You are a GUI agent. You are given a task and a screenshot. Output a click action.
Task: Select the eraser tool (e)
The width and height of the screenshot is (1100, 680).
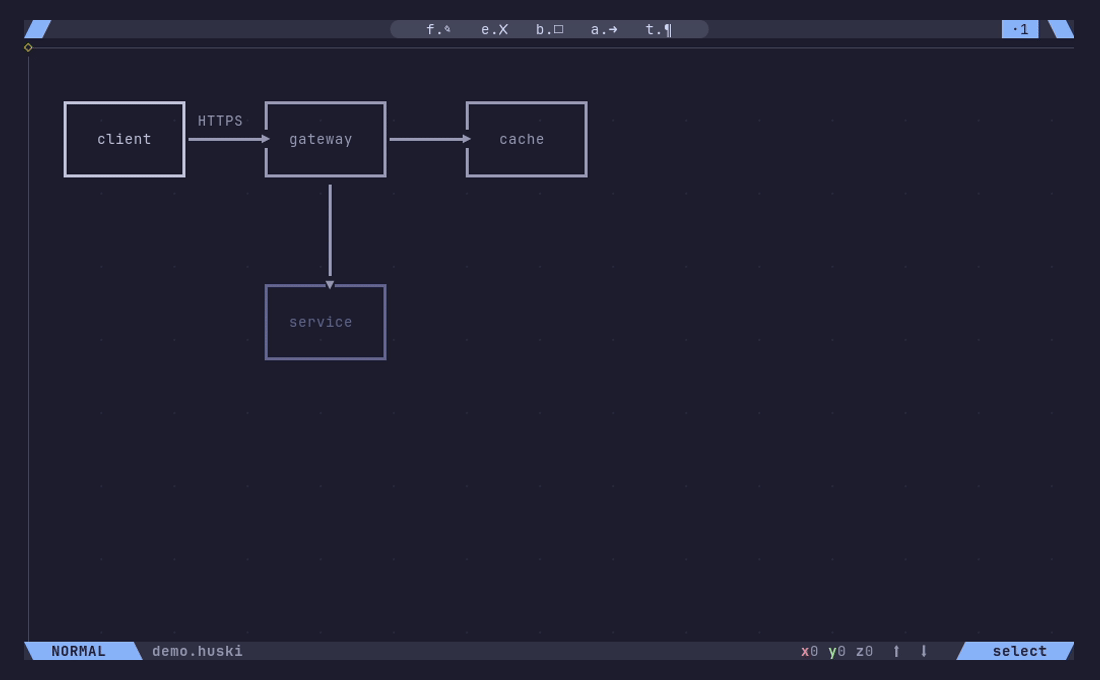(494, 29)
